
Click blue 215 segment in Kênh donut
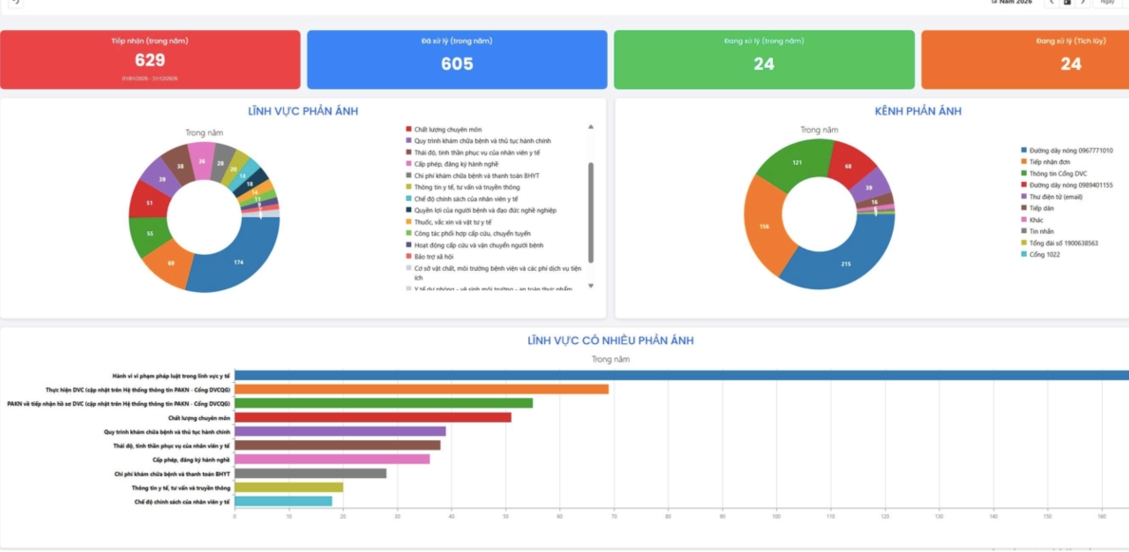coord(846,263)
